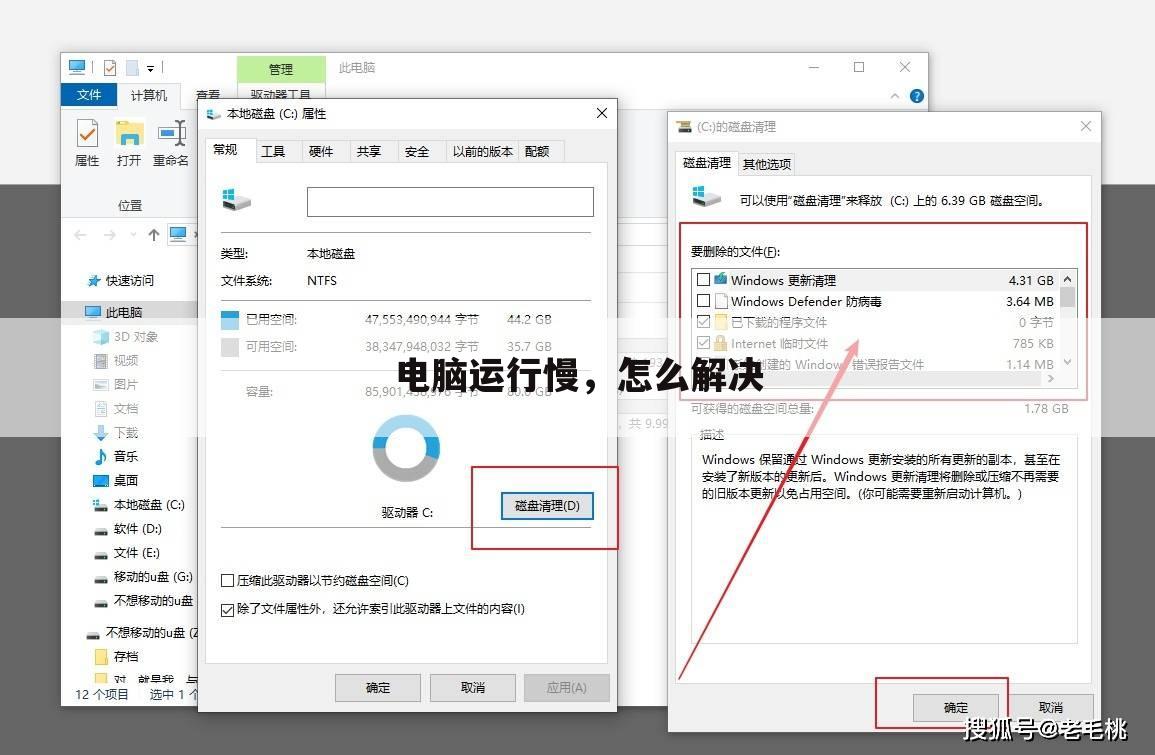
Task: Select 本地磁盘 (C:) in navigation pane
Action: (139, 505)
